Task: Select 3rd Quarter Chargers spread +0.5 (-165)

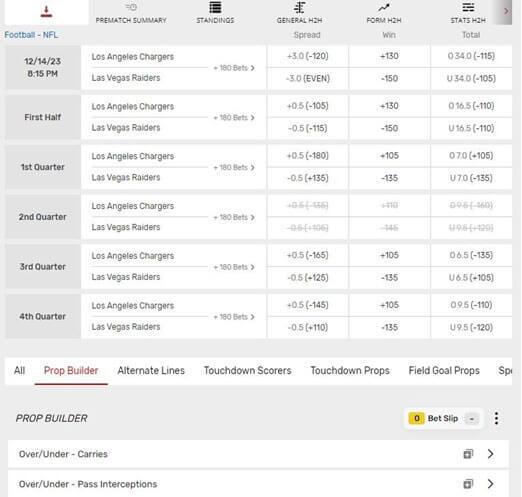Action: pos(308,255)
